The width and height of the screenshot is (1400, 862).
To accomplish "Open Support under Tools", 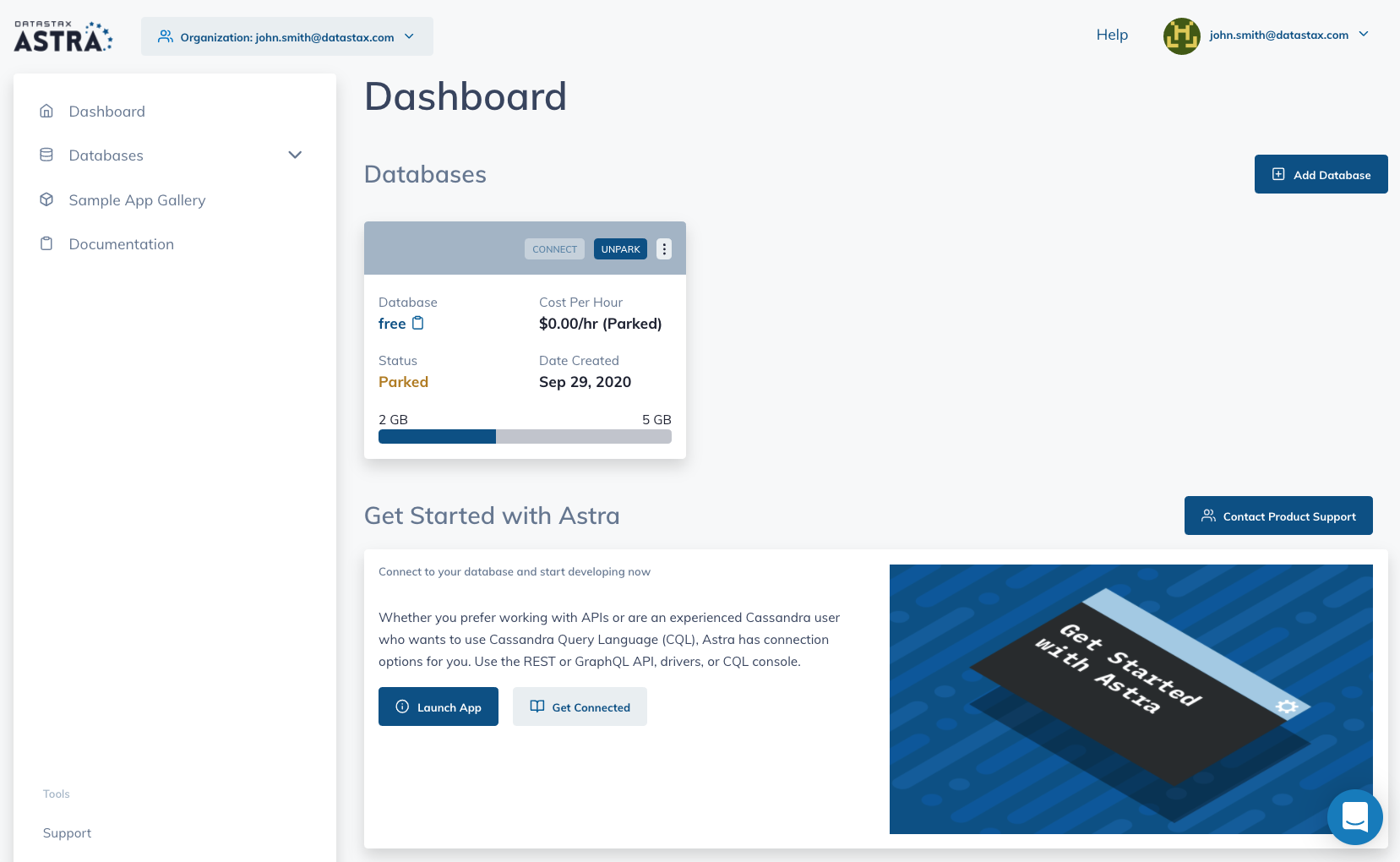I will (x=67, y=833).
